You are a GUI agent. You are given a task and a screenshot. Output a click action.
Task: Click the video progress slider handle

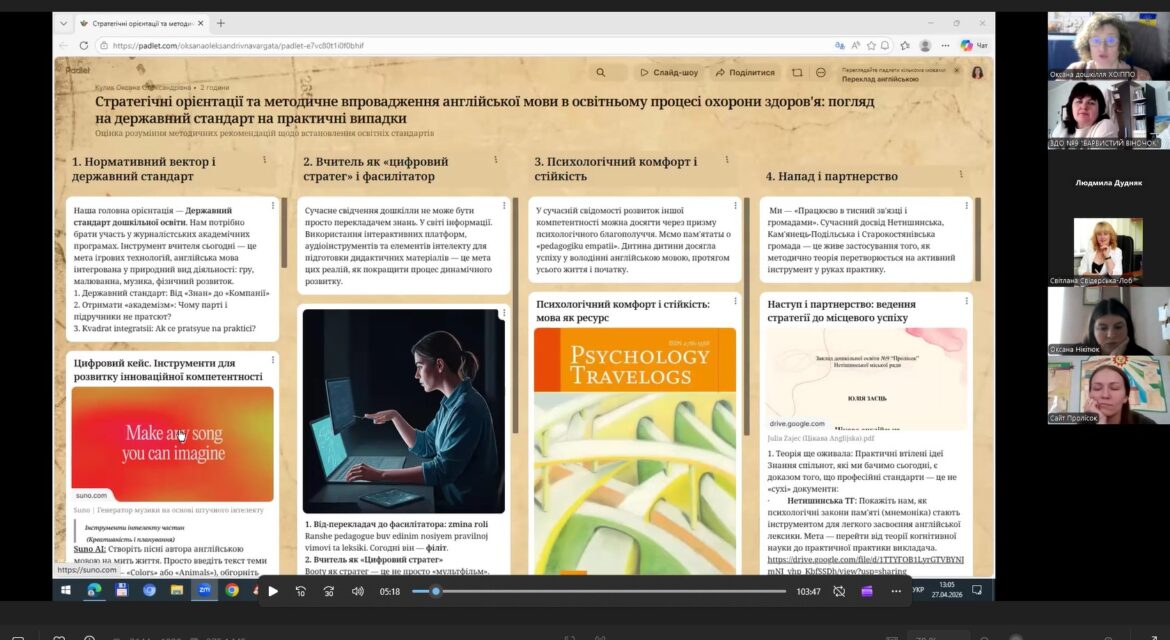point(436,592)
